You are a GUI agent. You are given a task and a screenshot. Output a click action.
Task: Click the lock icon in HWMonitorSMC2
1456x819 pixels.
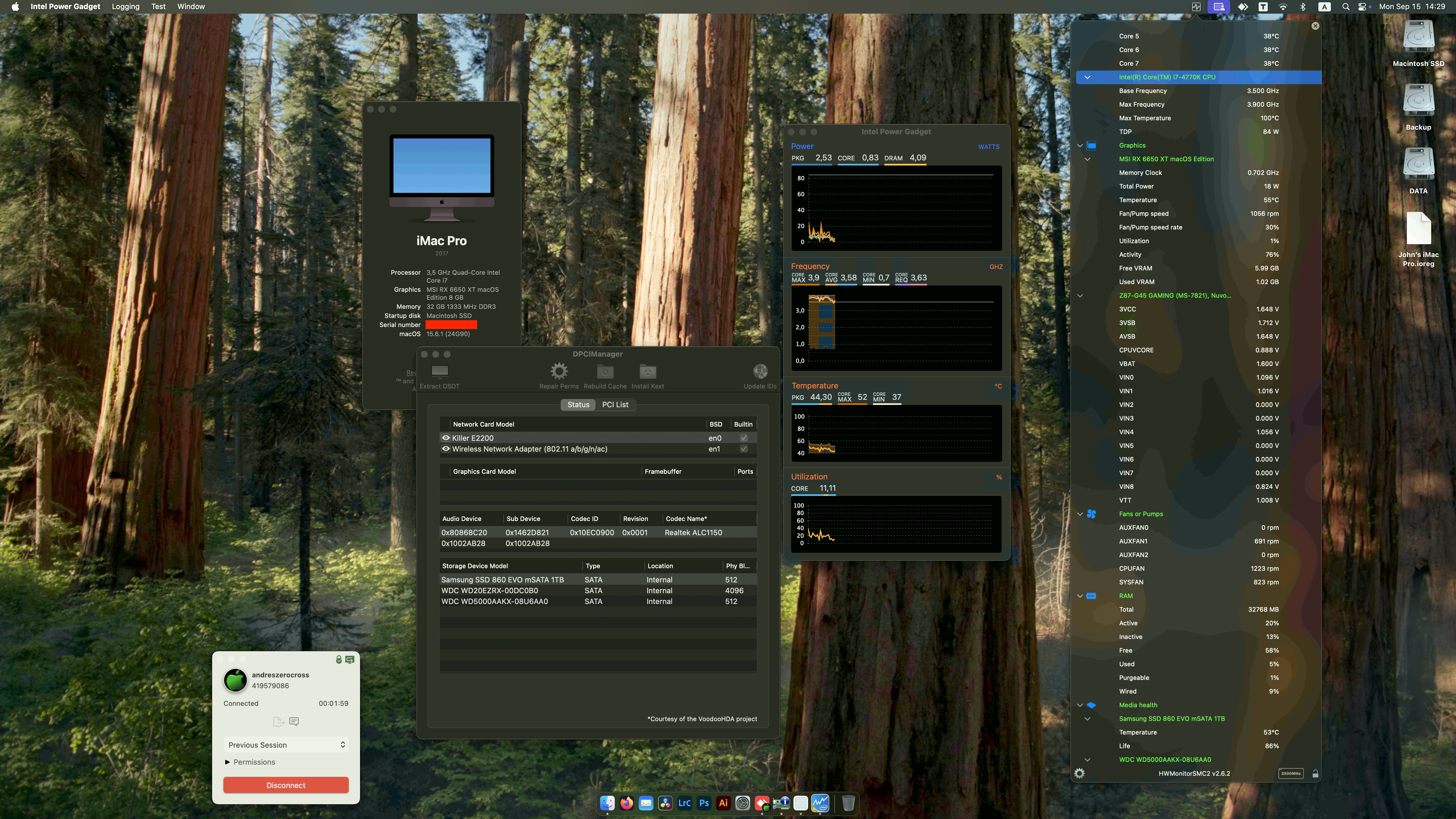coord(1316,773)
